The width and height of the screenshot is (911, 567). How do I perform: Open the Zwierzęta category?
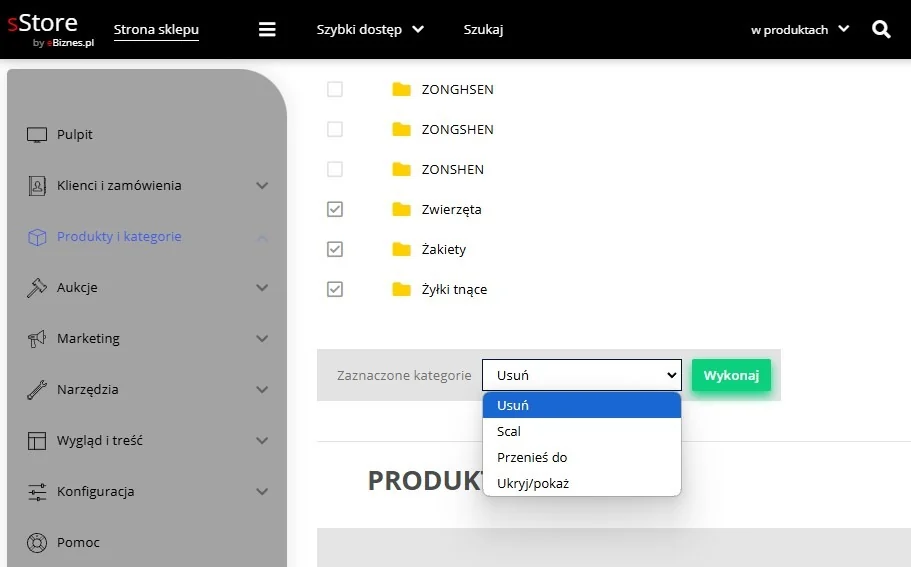[x=451, y=210]
